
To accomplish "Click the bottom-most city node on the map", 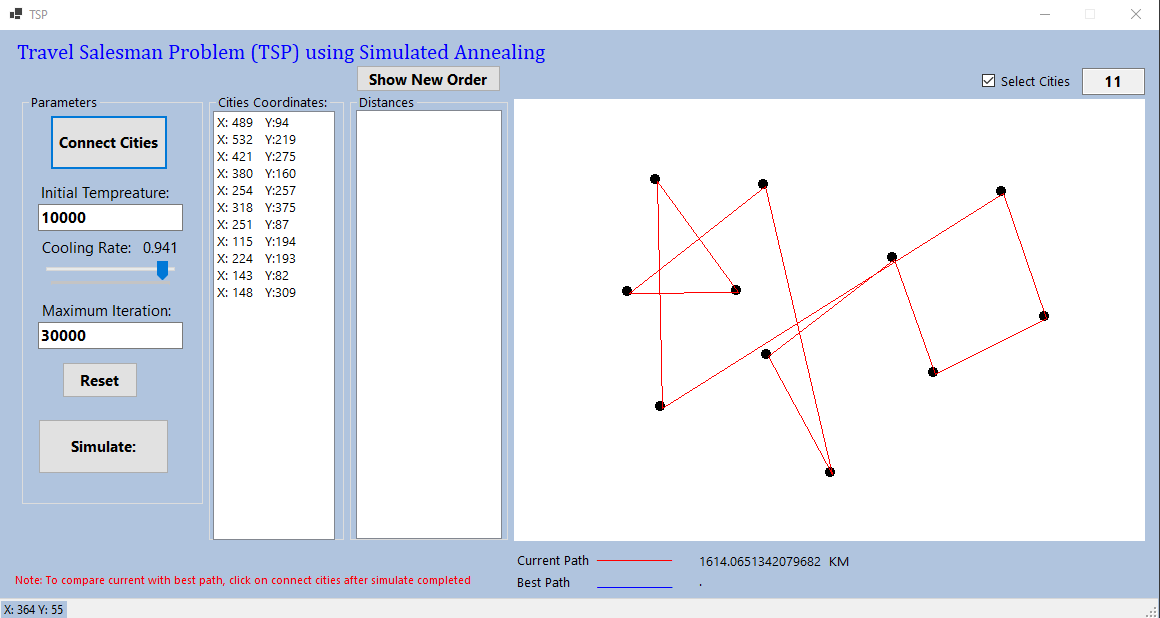I will pyautogui.click(x=830, y=471).
